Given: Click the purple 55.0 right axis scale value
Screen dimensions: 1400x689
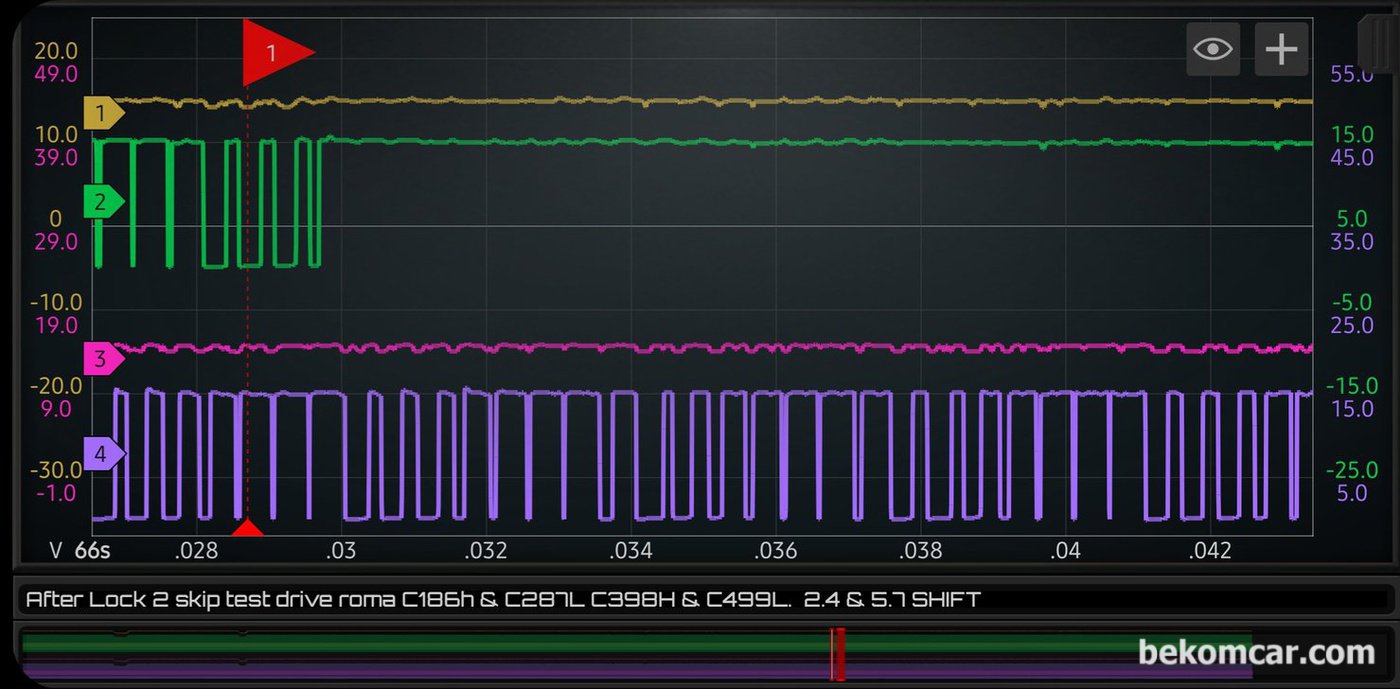Looking at the screenshot, I should pyautogui.click(x=1351, y=75).
